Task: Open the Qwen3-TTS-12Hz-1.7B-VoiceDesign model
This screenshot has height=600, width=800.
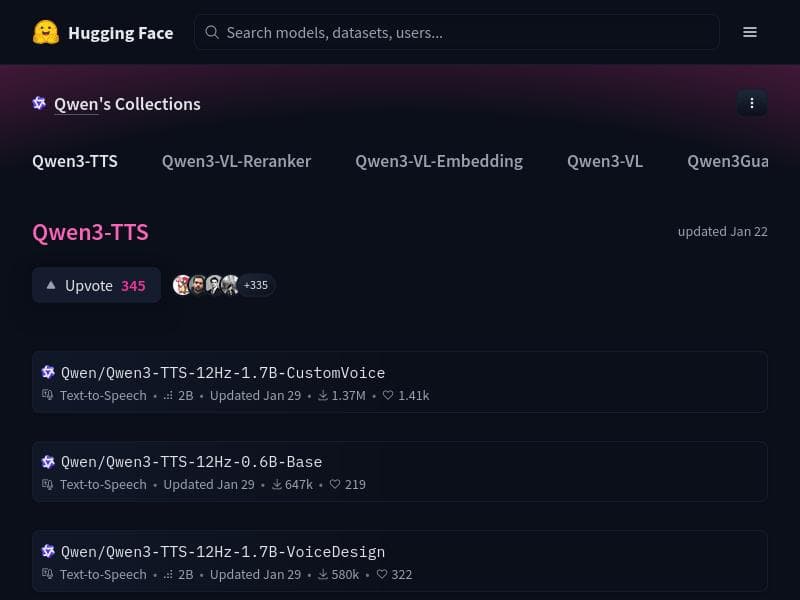Action: (x=222, y=551)
